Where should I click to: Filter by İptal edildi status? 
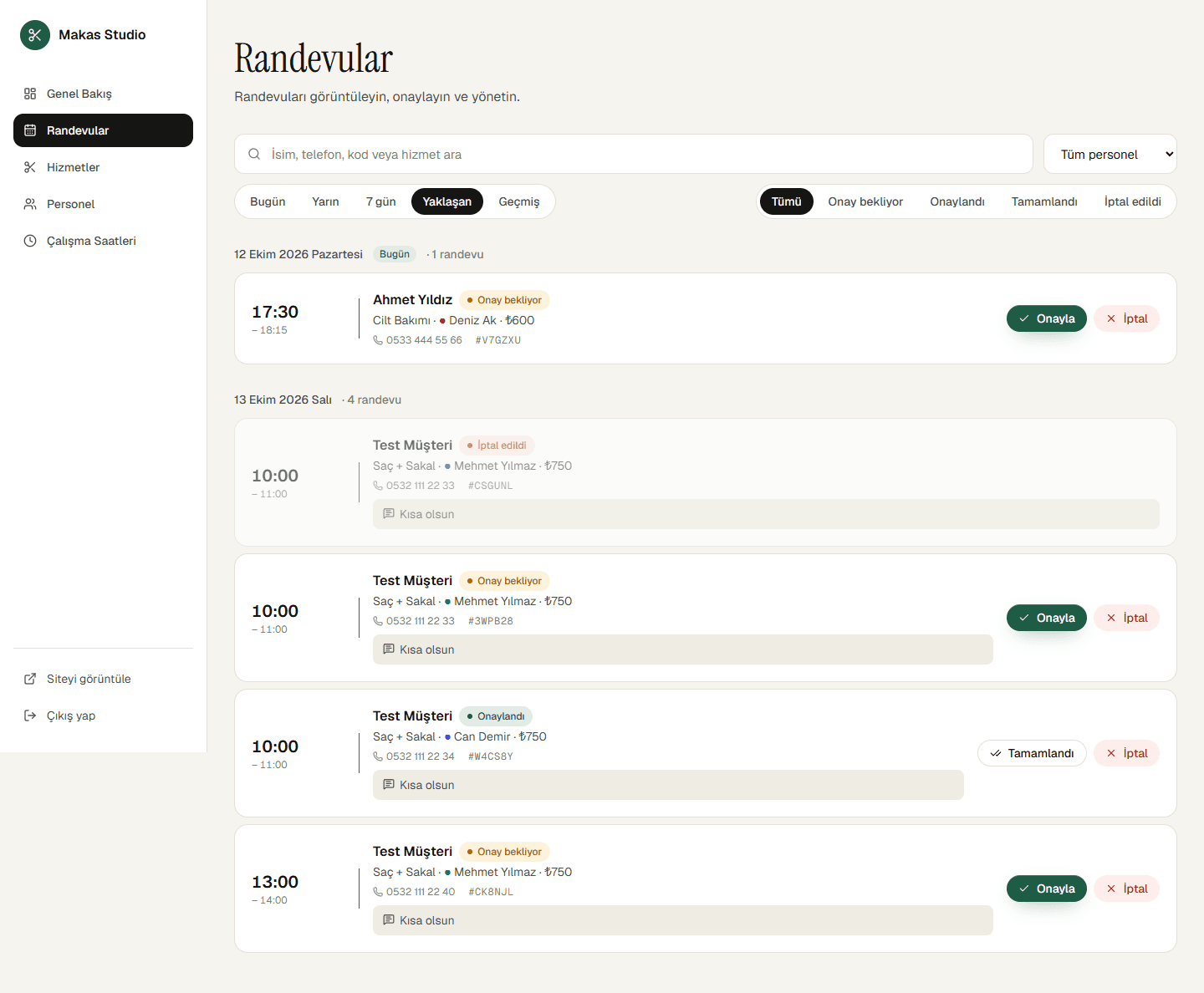1132,201
